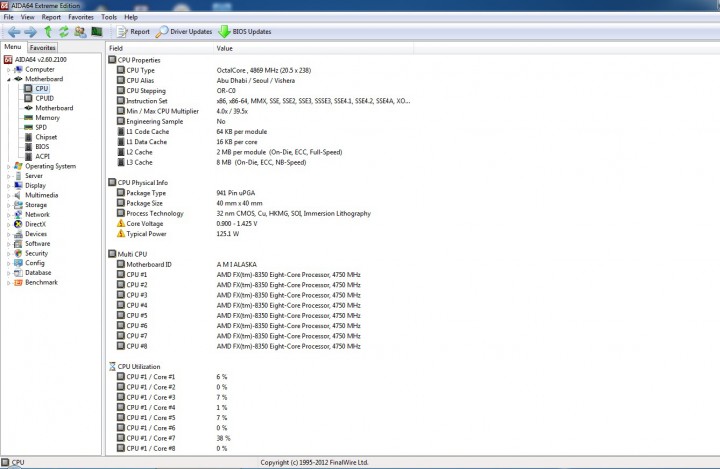Click the Refresh toolbar icon

tap(63, 32)
